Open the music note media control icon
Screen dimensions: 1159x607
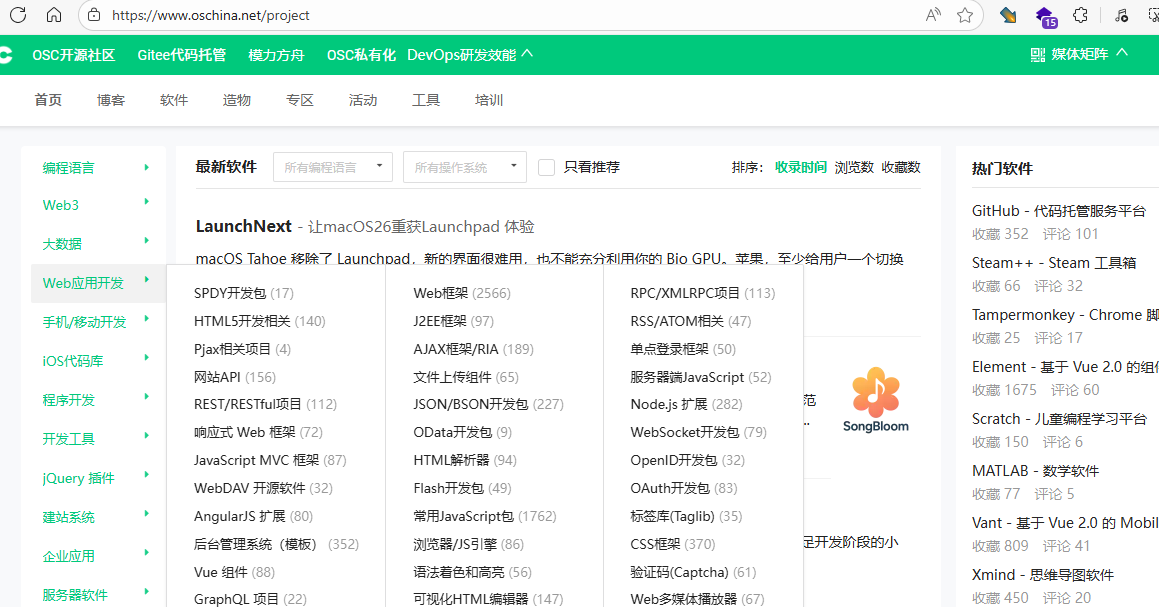(1121, 15)
